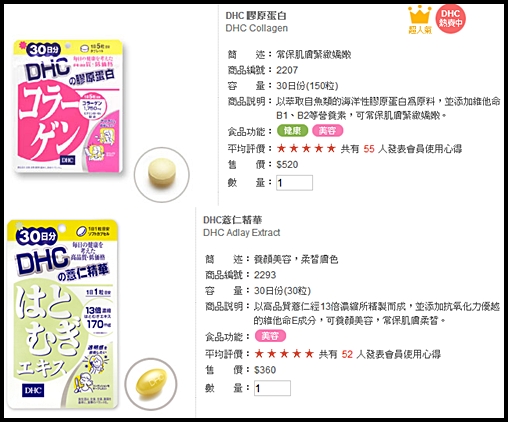Open the DHC薏仁精華 product title link
This screenshot has width=508, height=422.
(x=233, y=220)
